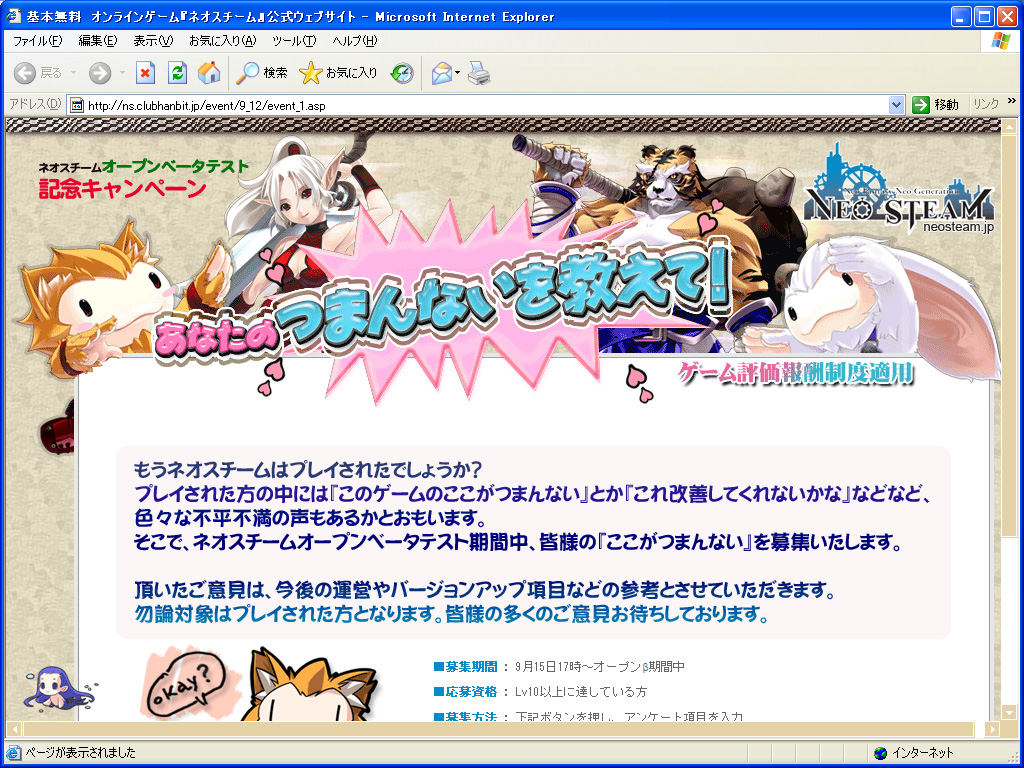
Task: Open the ファイル(F) menu
Action: pos(37,40)
